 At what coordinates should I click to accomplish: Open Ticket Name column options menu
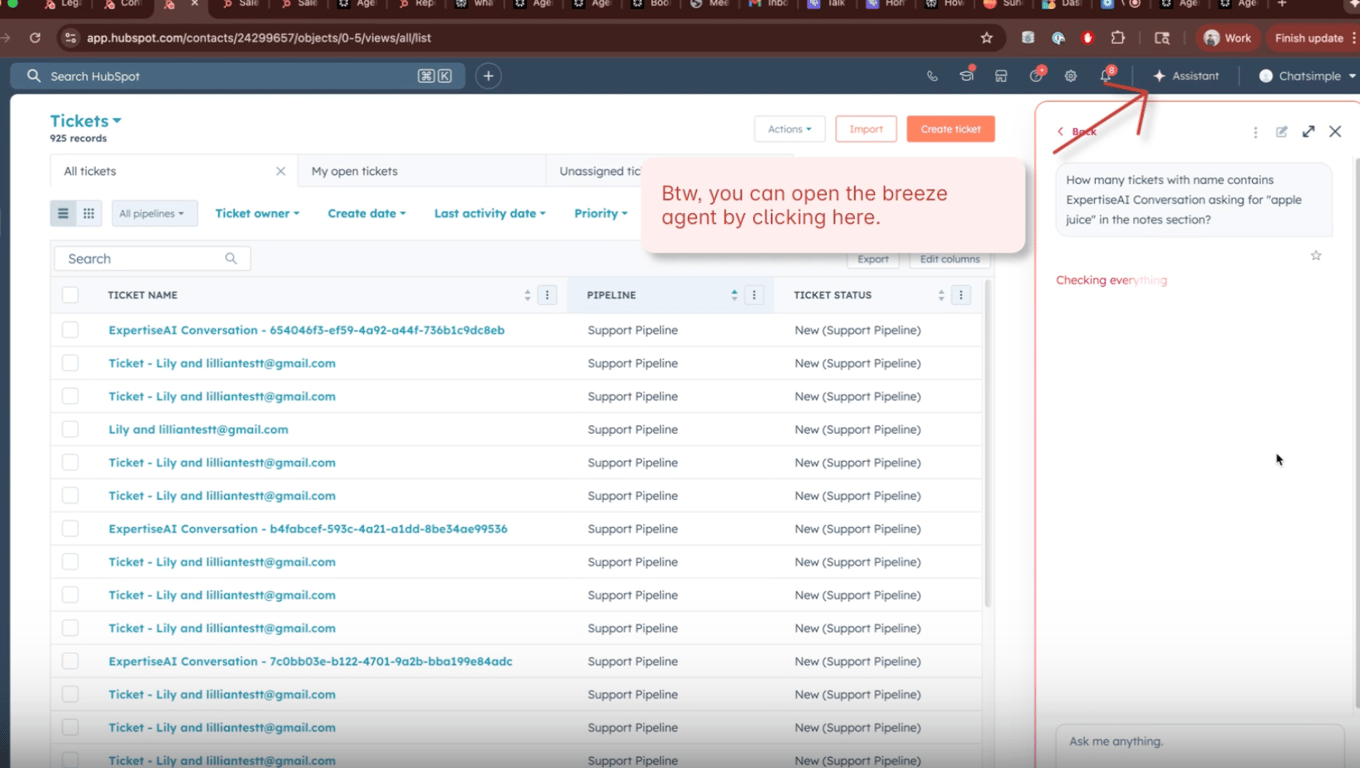click(546, 295)
